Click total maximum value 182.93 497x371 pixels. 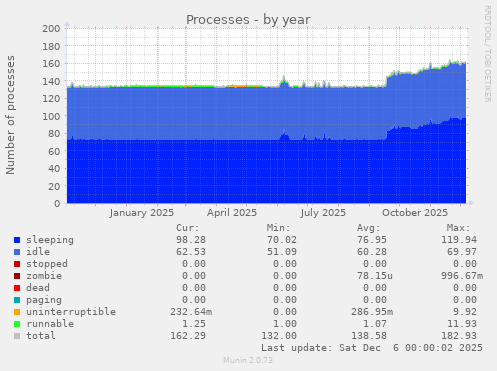pos(459,336)
